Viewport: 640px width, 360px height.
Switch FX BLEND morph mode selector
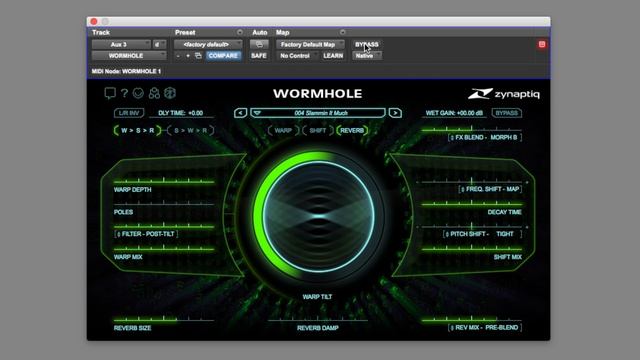(484, 138)
